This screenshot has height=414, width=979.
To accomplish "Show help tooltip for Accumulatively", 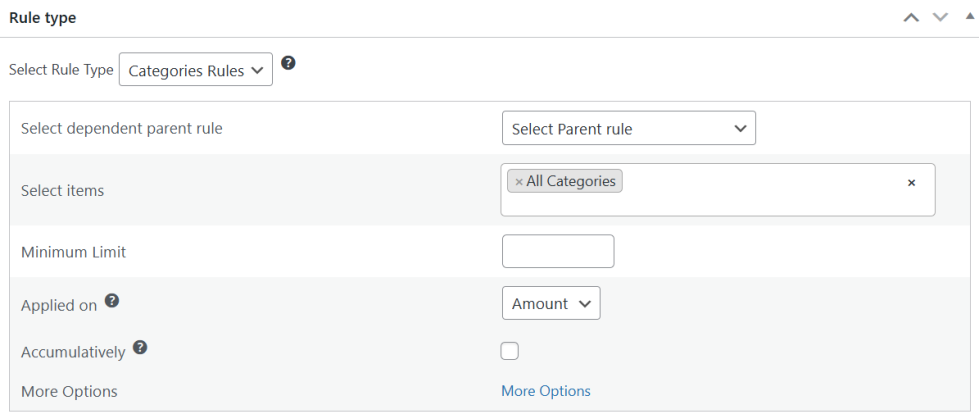I will tap(140, 348).
